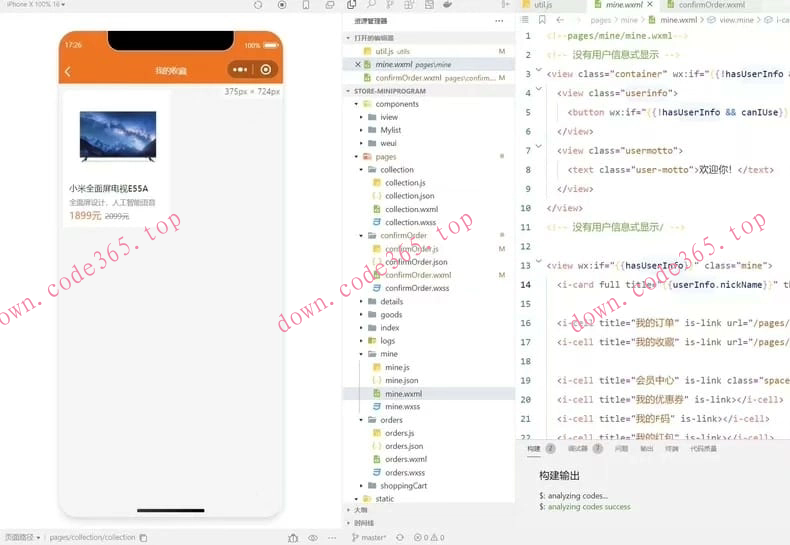790x545 pixels.
Task: Click the mini program capsule more-options dots
Action: point(240,70)
